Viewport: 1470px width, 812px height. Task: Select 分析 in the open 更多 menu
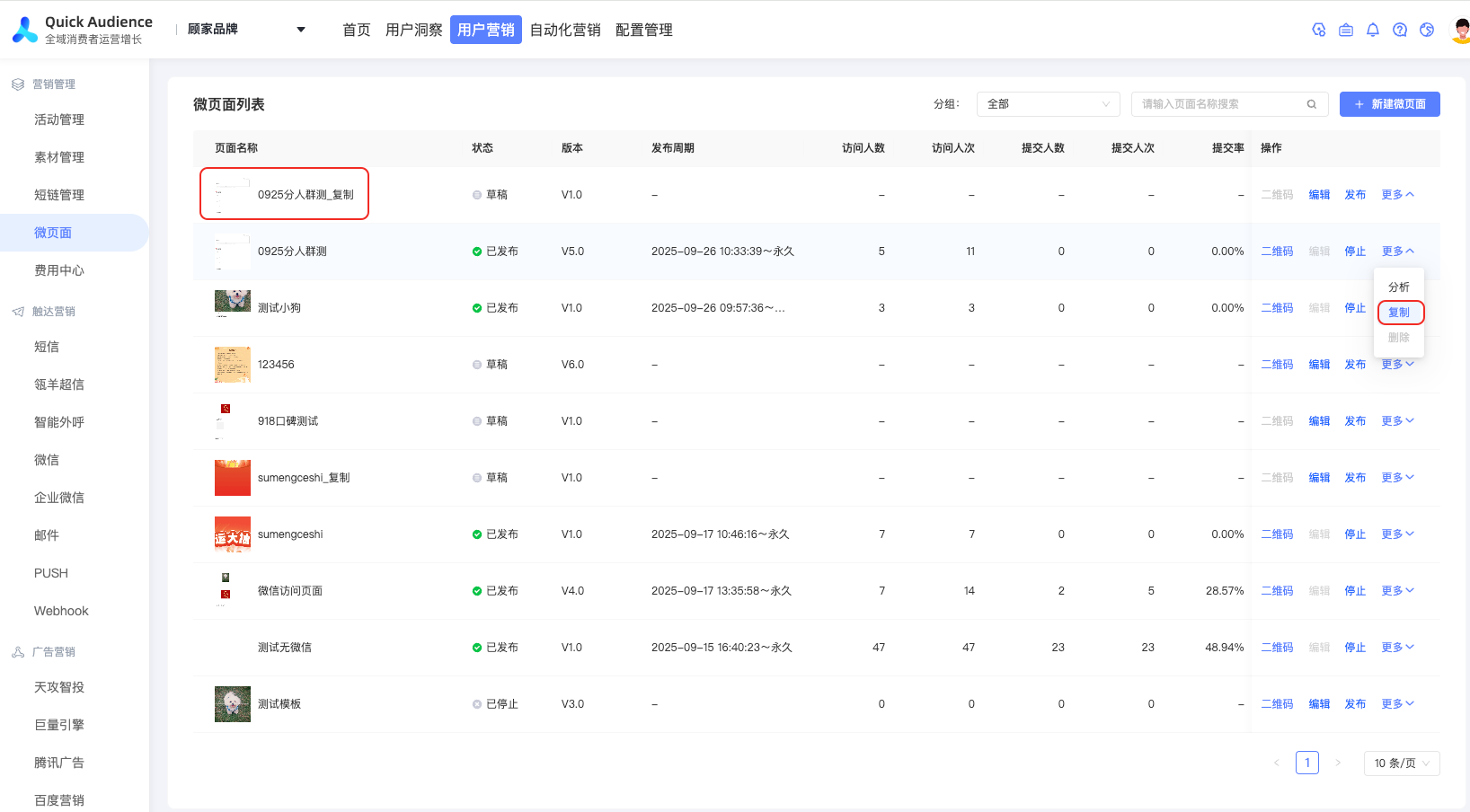1399,287
